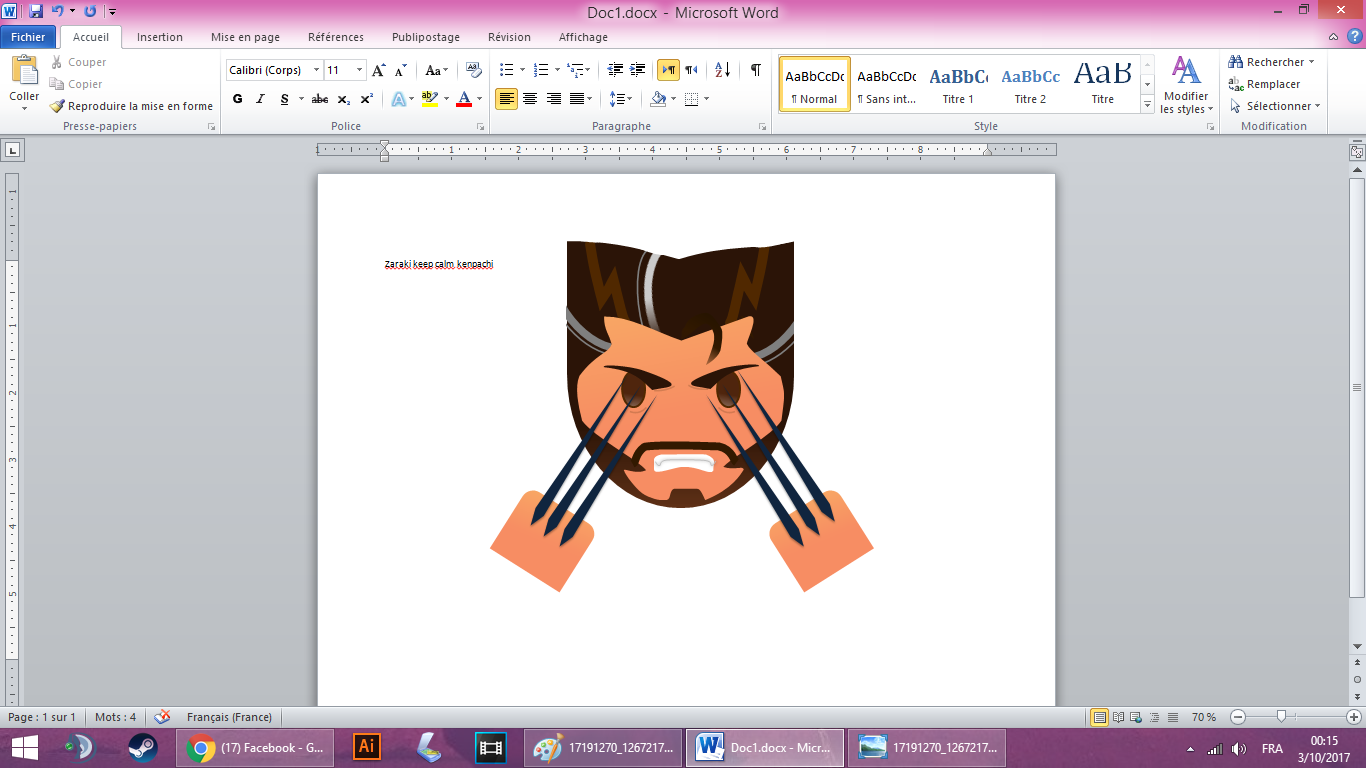
Task: Open change case Aa dropdown
Action: pos(436,70)
